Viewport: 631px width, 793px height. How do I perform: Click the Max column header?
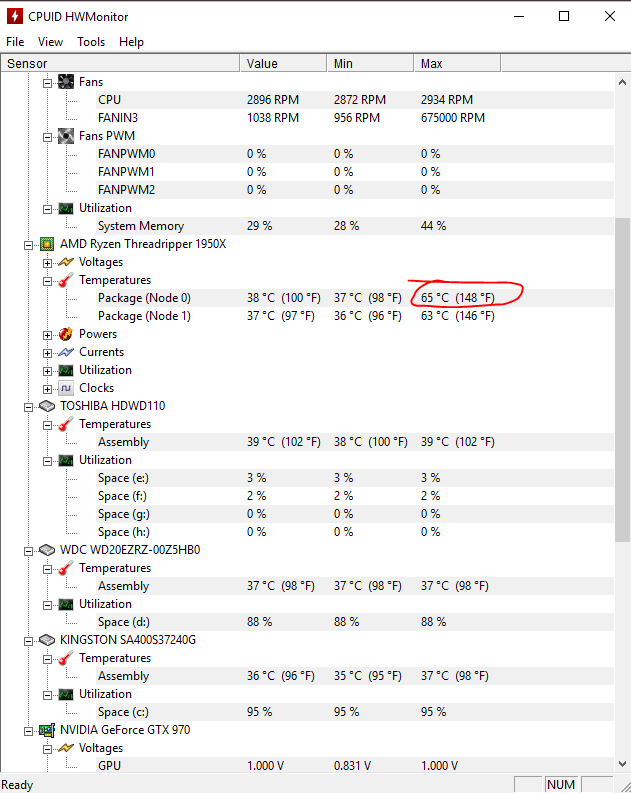coord(432,63)
